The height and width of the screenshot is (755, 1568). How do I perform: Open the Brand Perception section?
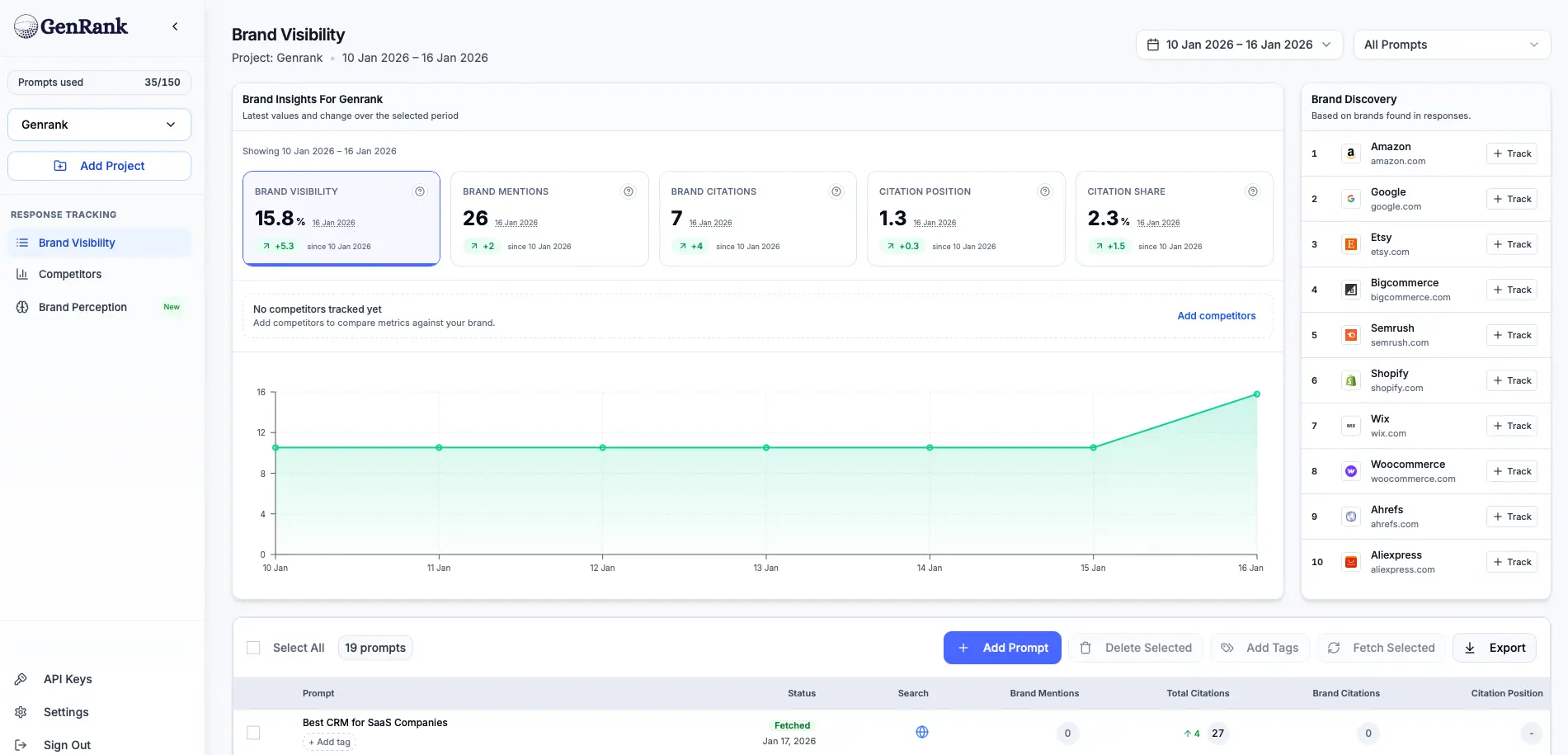82,306
